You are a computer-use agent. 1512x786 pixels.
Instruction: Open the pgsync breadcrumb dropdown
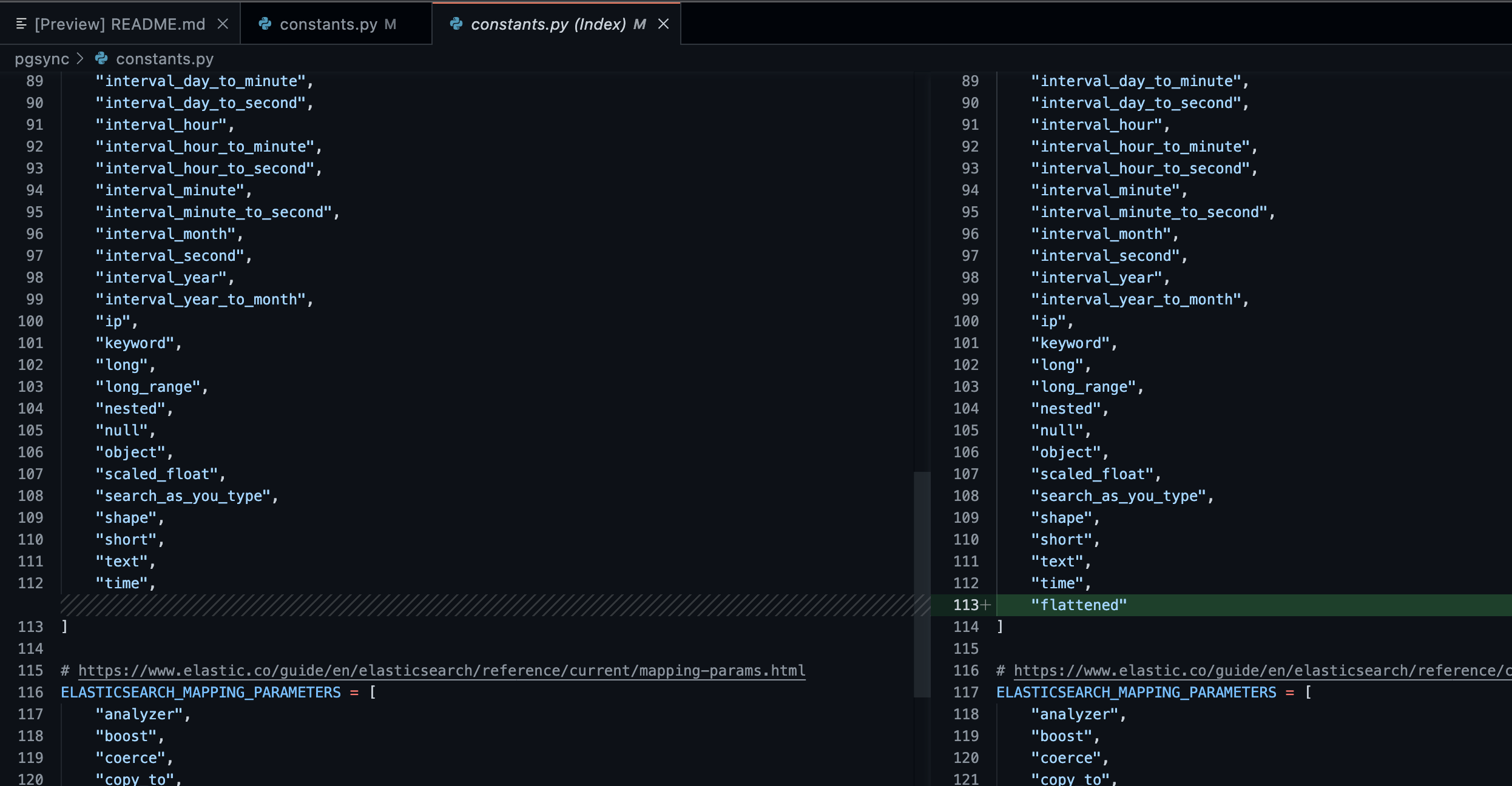pos(42,58)
